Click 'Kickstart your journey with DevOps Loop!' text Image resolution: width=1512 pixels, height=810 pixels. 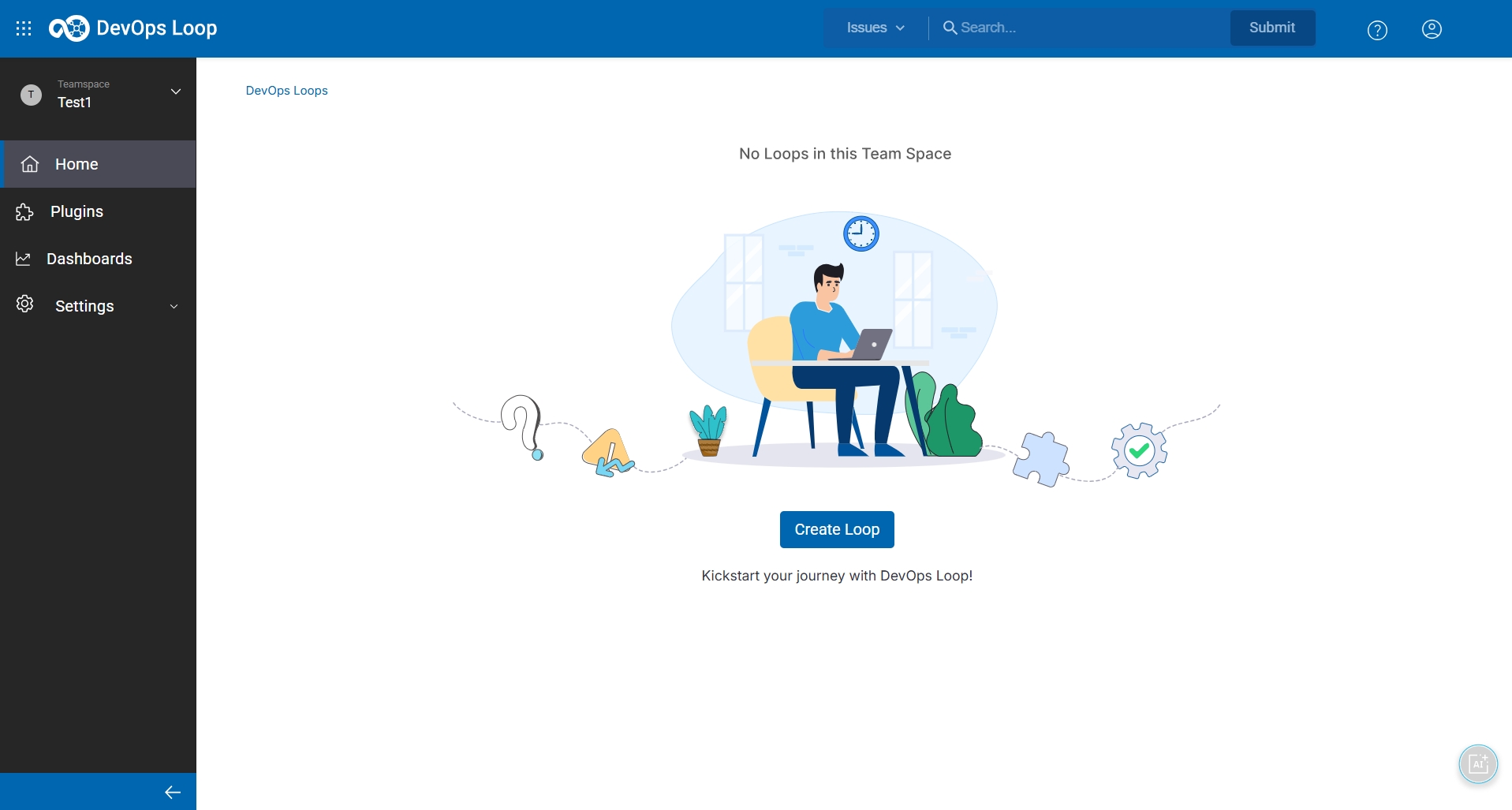(x=837, y=576)
